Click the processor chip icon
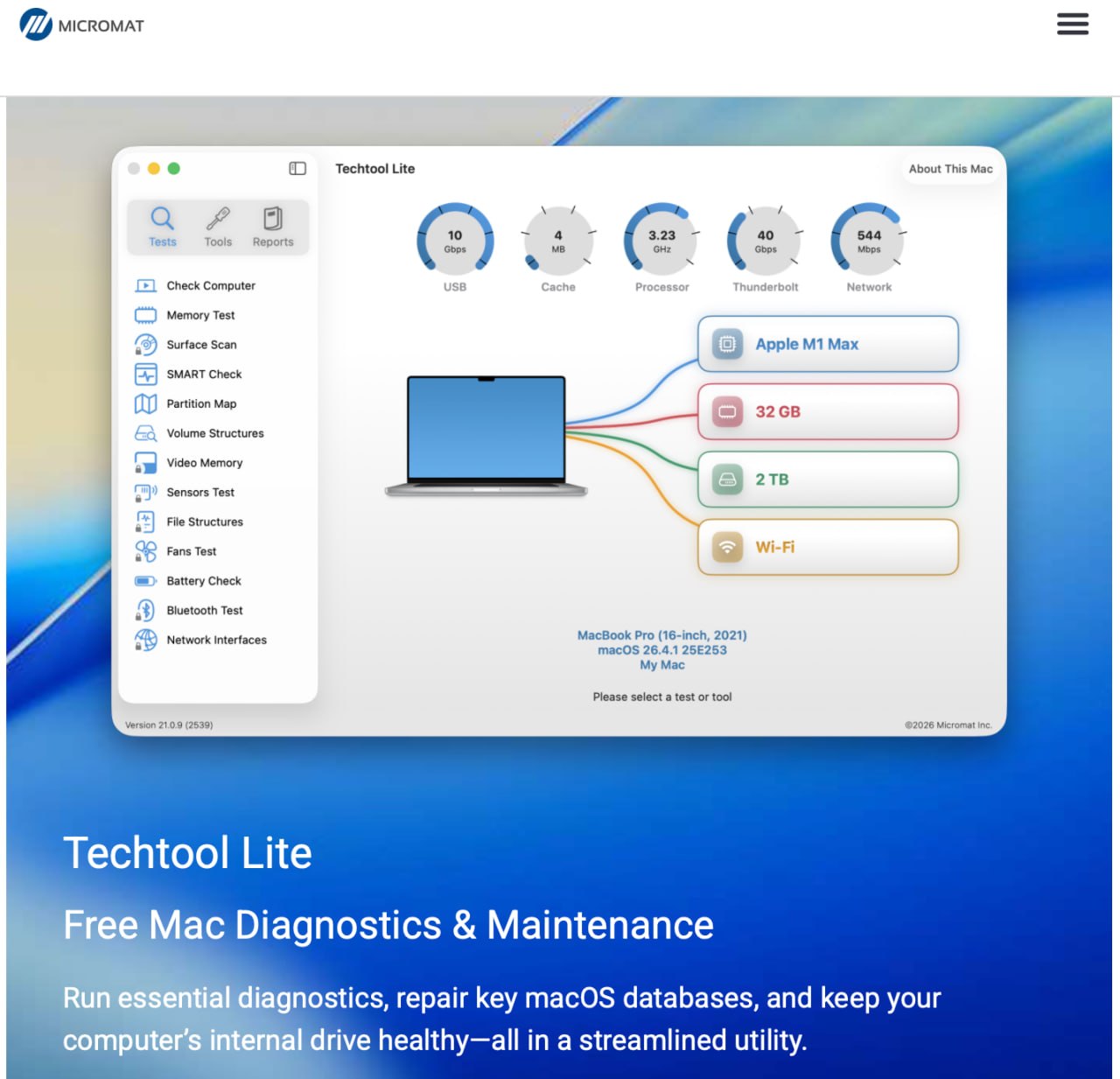This screenshot has height=1079, width=1120. [x=727, y=344]
